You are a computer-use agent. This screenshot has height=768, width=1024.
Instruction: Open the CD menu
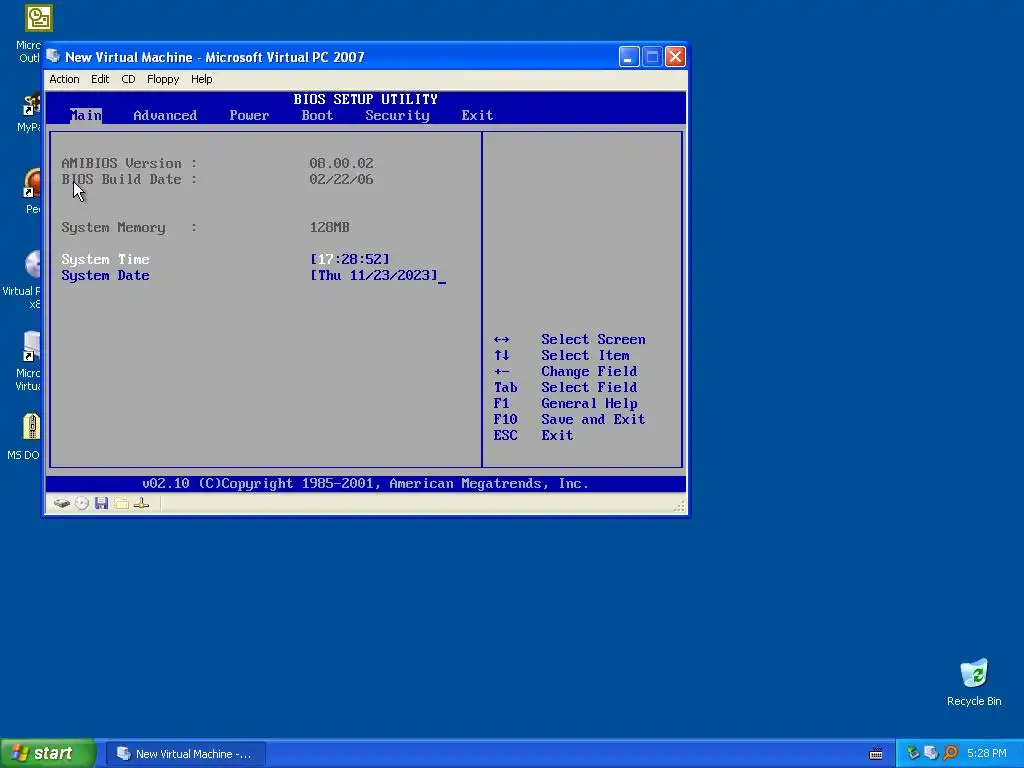click(128, 79)
